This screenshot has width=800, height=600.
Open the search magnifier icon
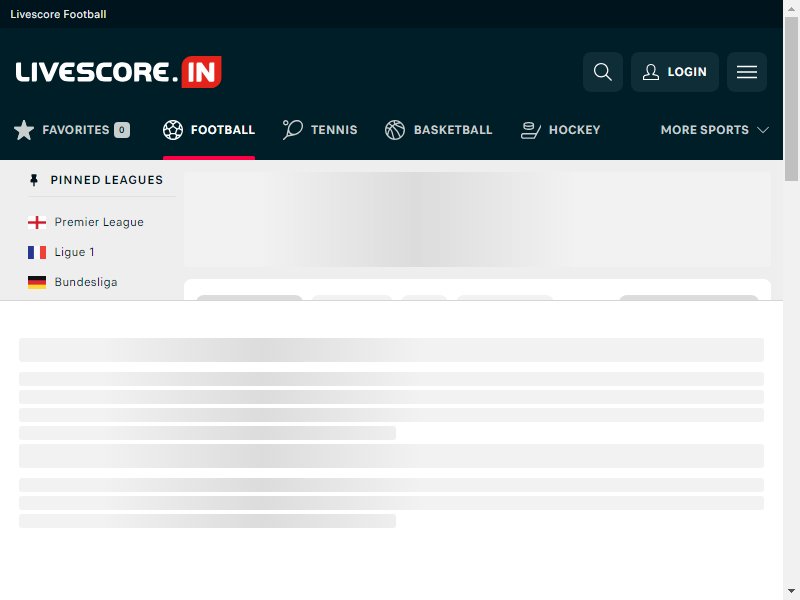click(603, 72)
